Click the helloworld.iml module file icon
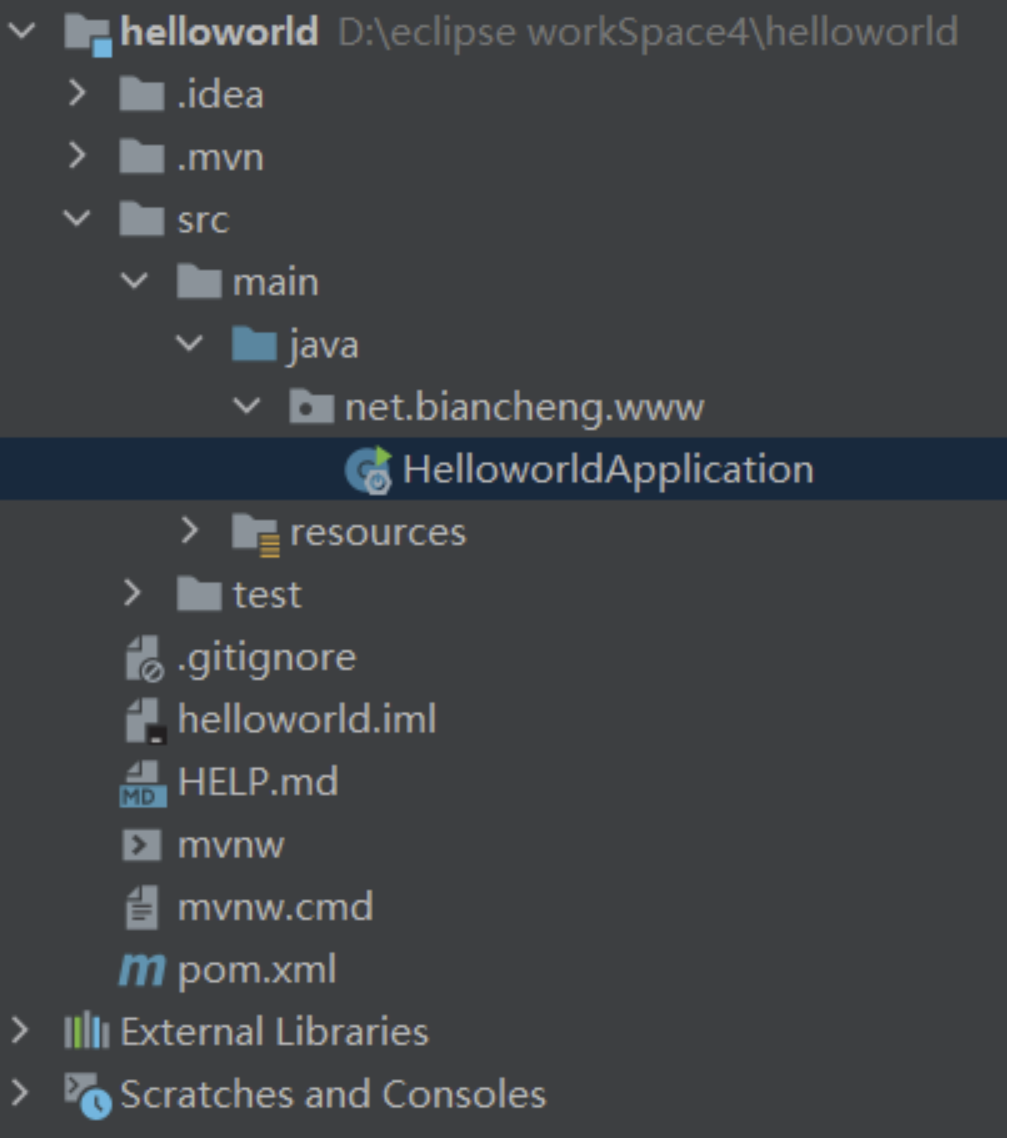Screen dimensions: 1011x1138 pyautogui.click(x=146, y=721)
